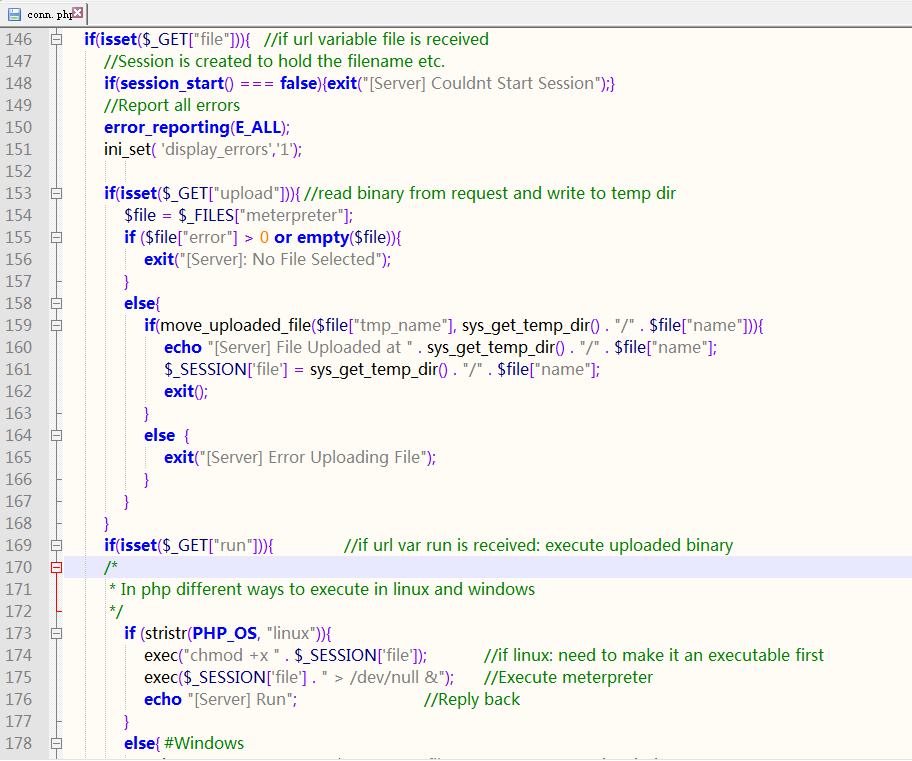Collapse the else fold at line 164

coord(56,436)
